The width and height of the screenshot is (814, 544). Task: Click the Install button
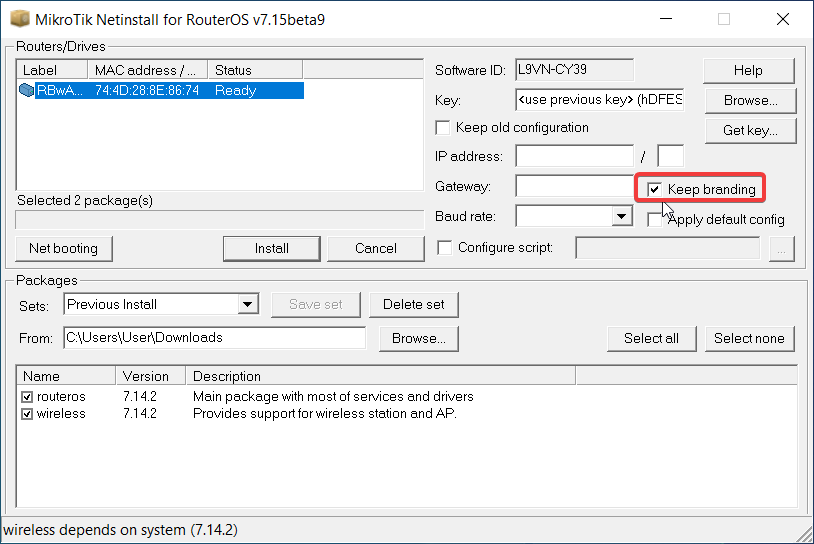271,248
